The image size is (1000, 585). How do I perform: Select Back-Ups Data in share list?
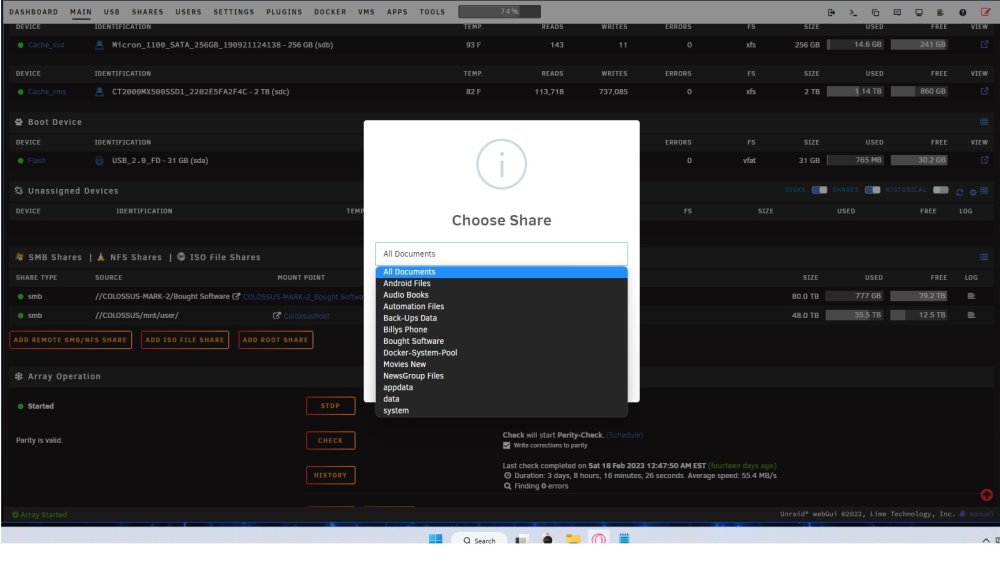(x=501, y=318)
